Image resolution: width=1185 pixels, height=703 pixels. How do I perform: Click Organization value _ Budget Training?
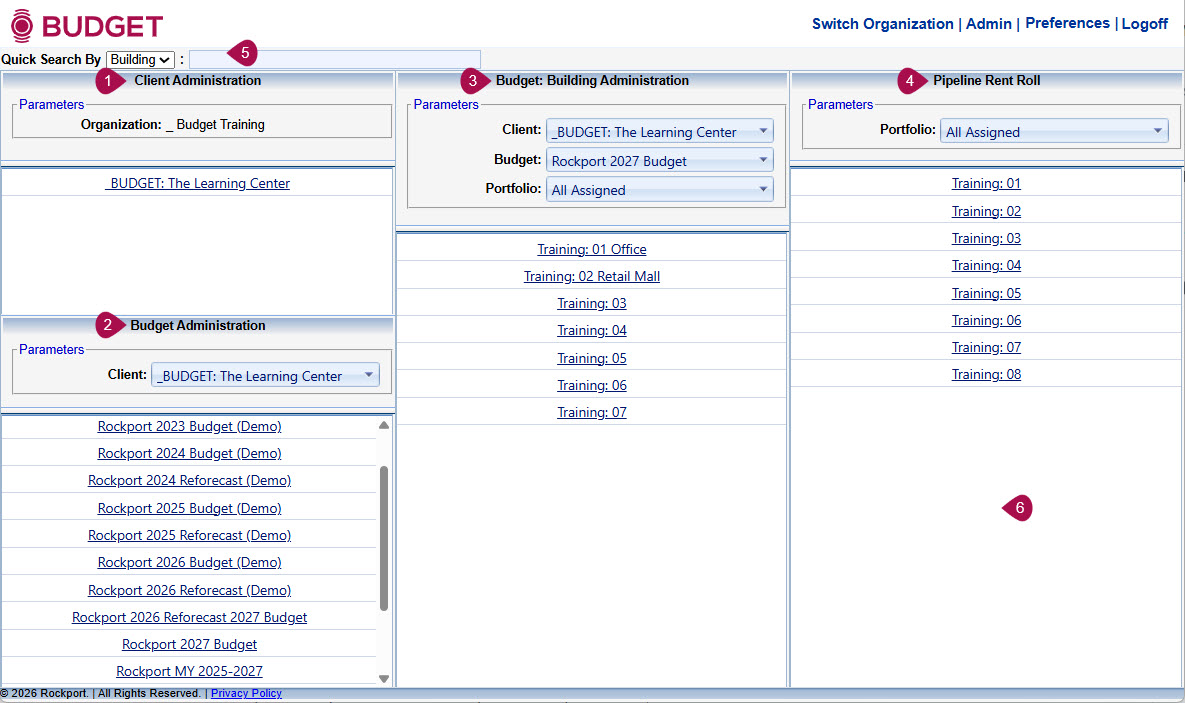[x=215, y=125]
